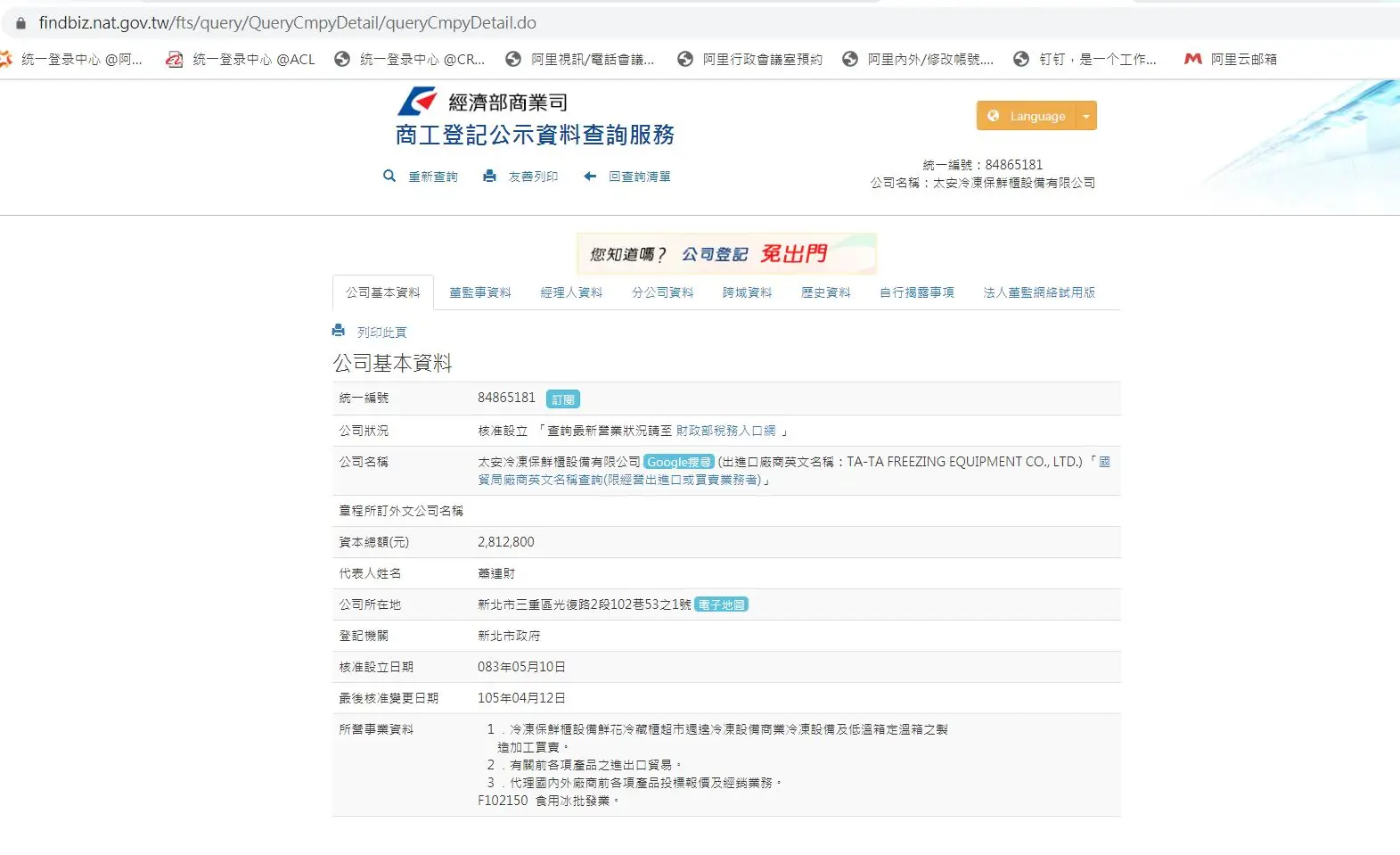Open the 統一登录中心 @CR bookmark globe icon

tap(342, 59)
